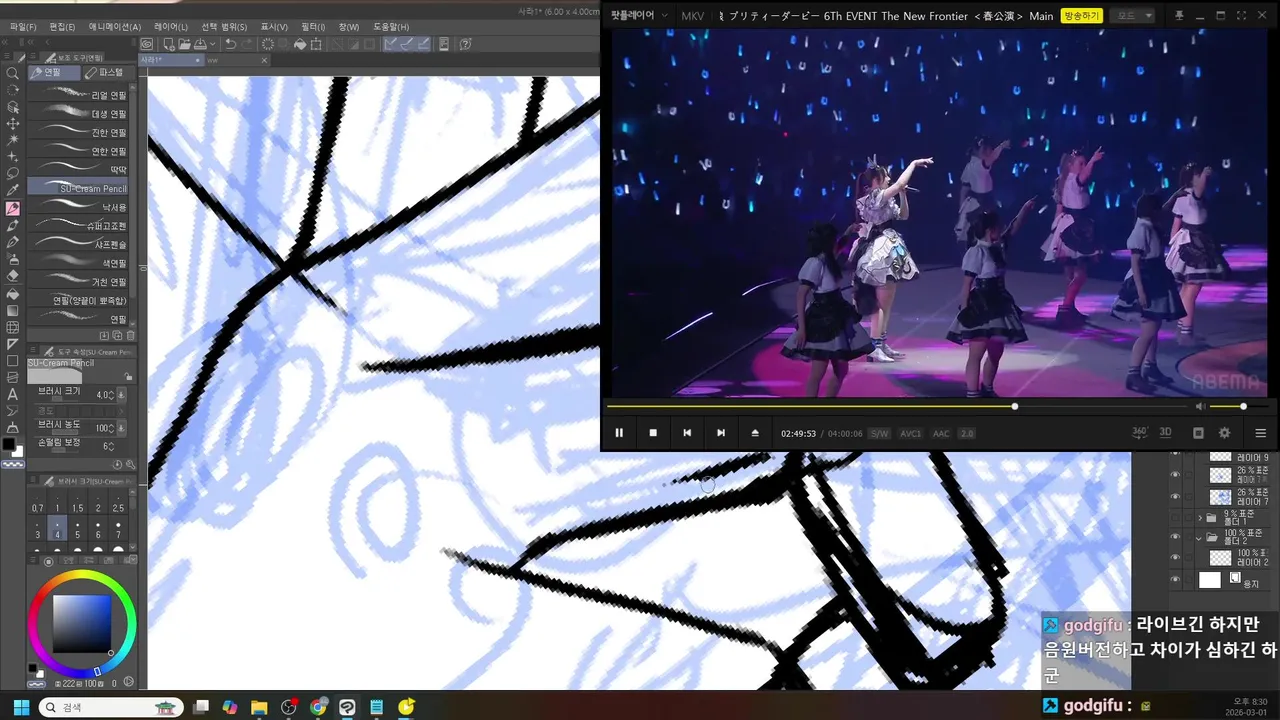Toggle the S/W decoder indicator
The width and height of the screenshot is (1280, 720).
tap(879, 433)
